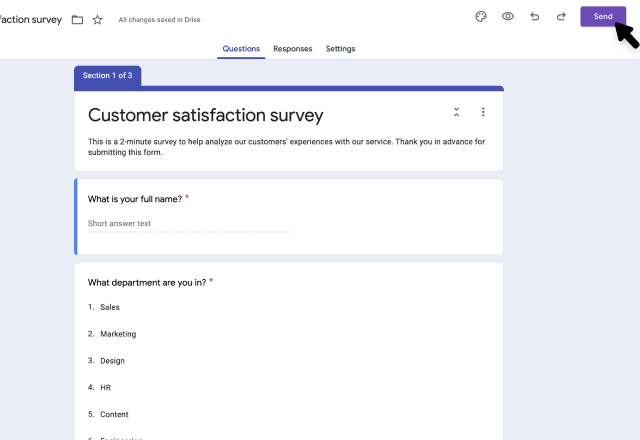Open the Settings tab

coord(340,49)
